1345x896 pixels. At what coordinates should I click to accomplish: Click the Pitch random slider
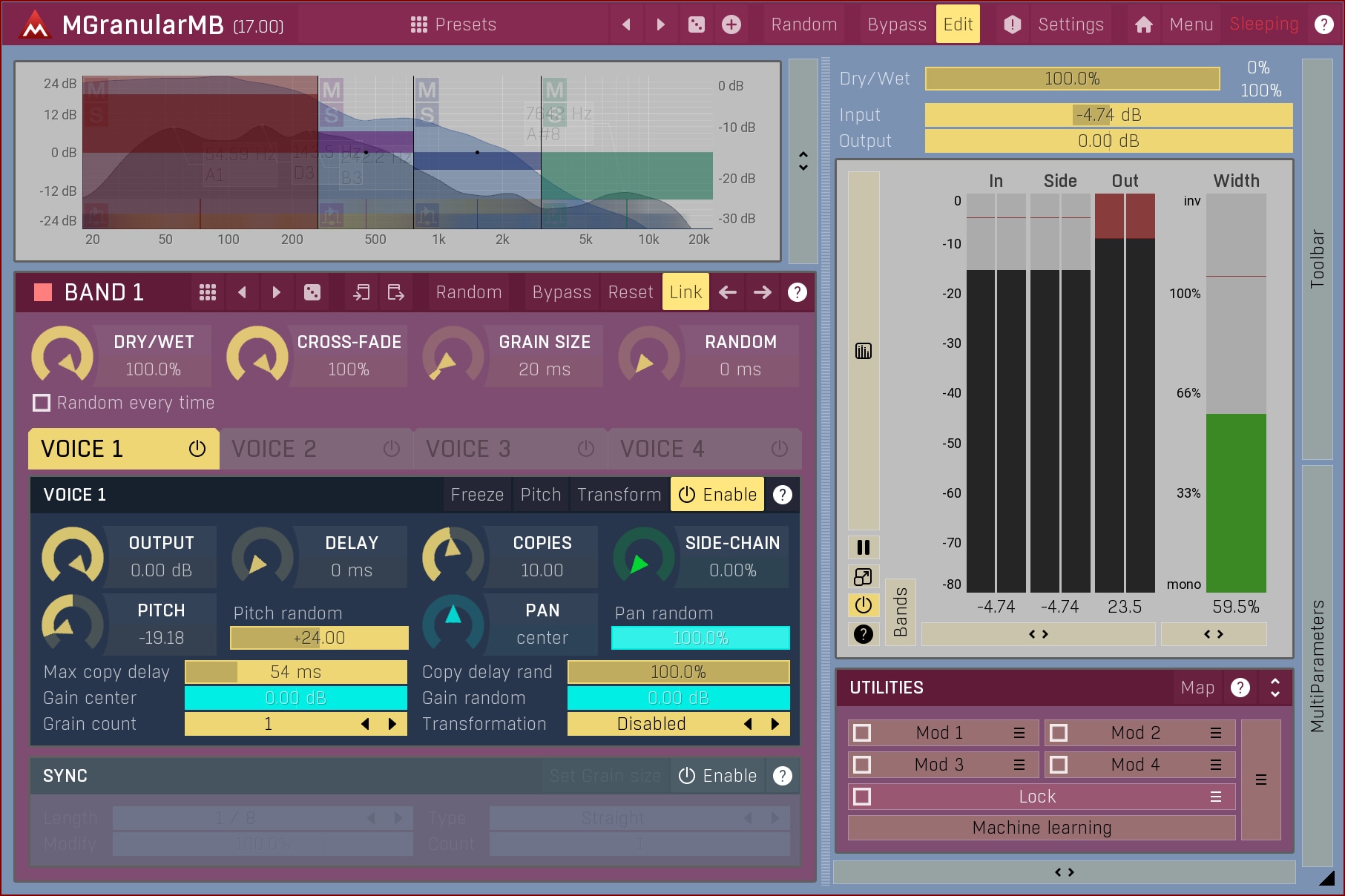point(319,638)
